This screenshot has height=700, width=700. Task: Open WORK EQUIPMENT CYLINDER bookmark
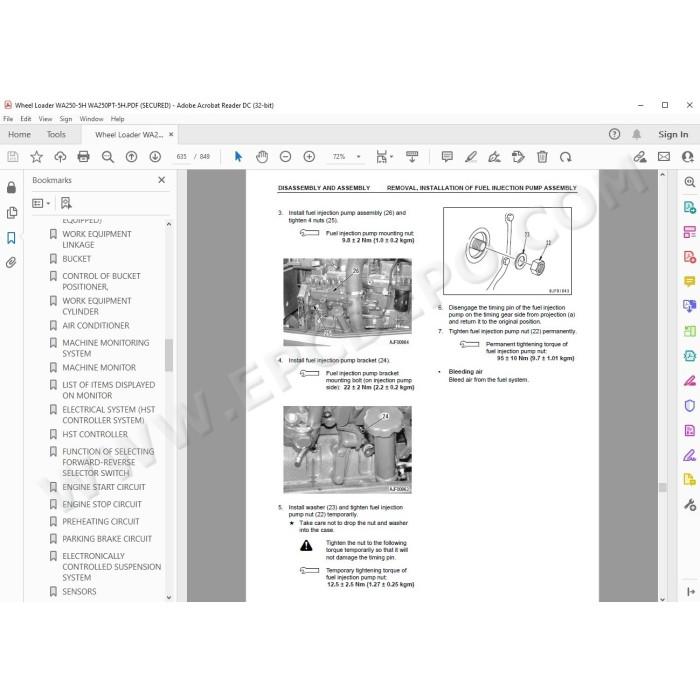pyautogui.click(x=96, y=306)
